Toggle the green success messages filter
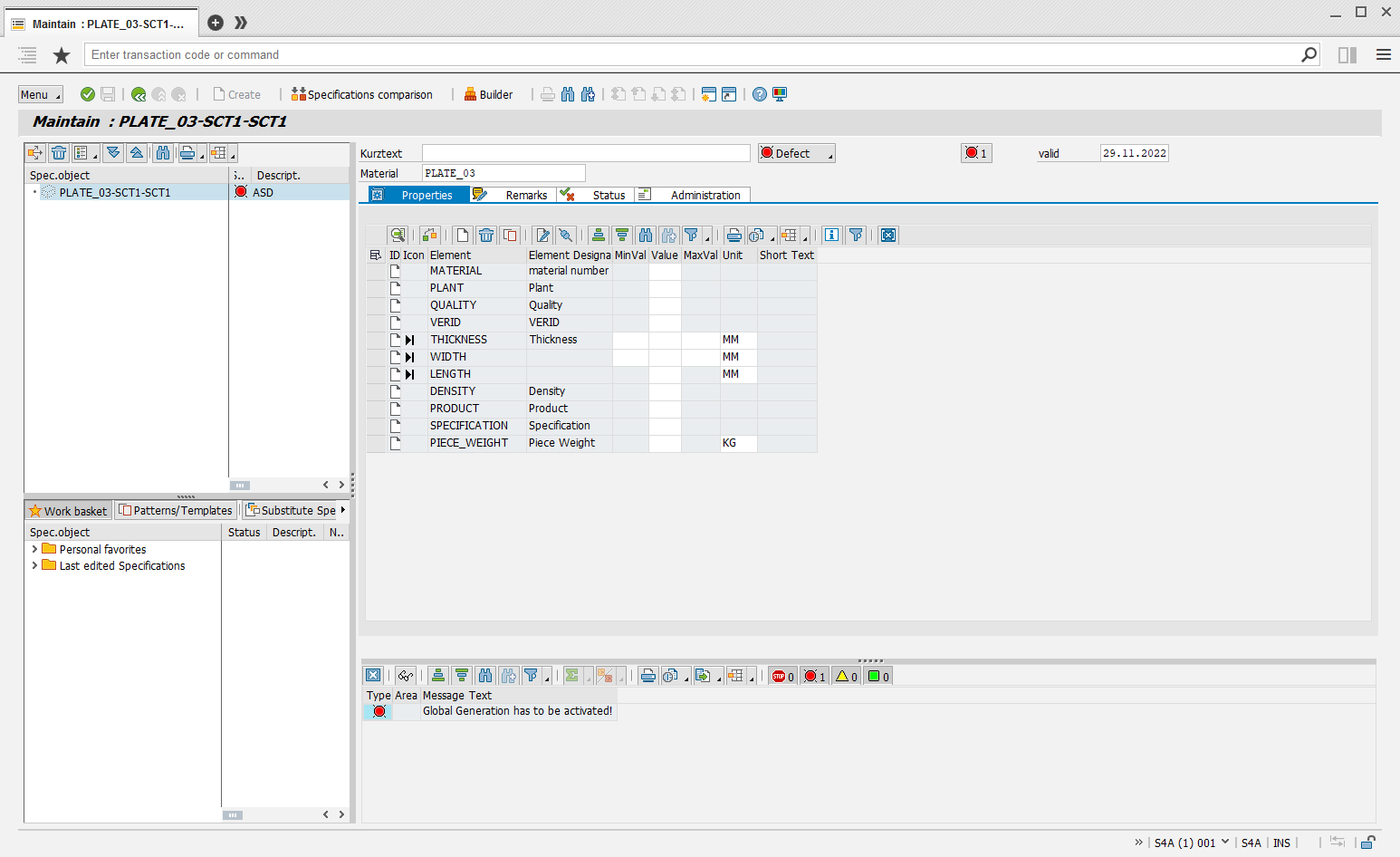 [x=877, y=676]
